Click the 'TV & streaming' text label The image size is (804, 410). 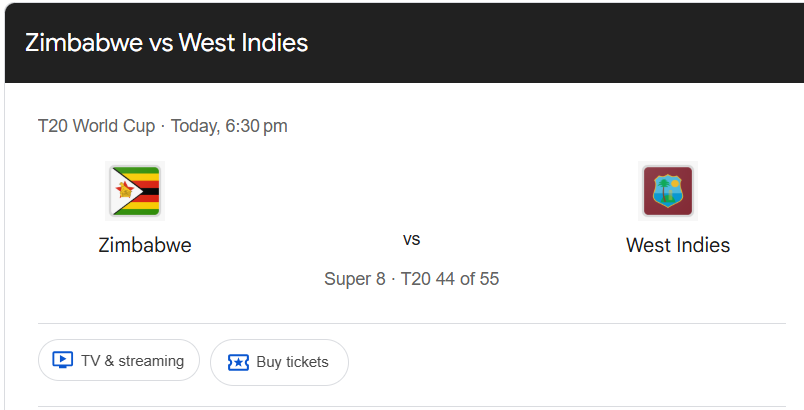point(132,361)
